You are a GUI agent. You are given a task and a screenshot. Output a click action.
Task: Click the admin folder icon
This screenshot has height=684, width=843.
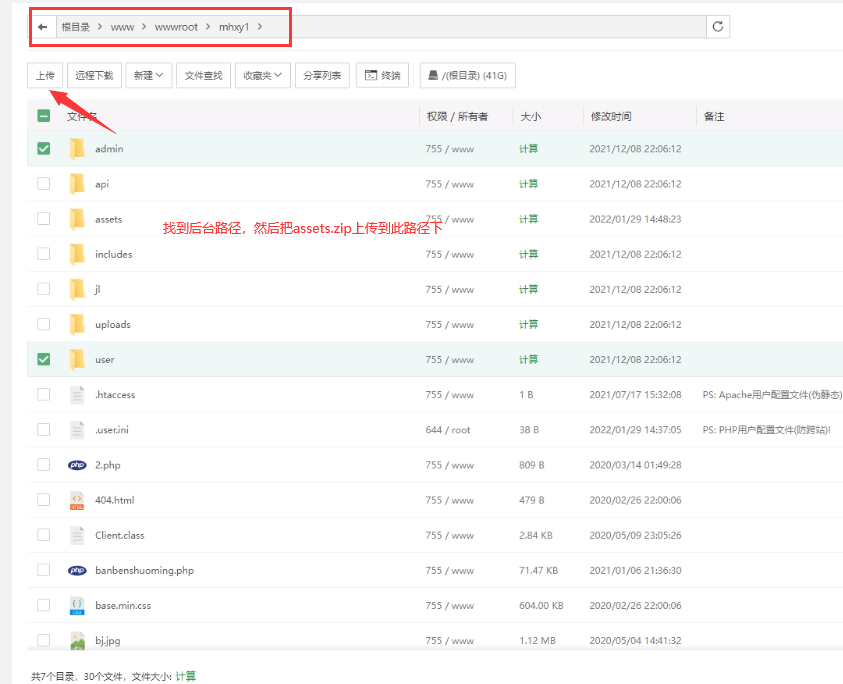[x=77, y=148]
